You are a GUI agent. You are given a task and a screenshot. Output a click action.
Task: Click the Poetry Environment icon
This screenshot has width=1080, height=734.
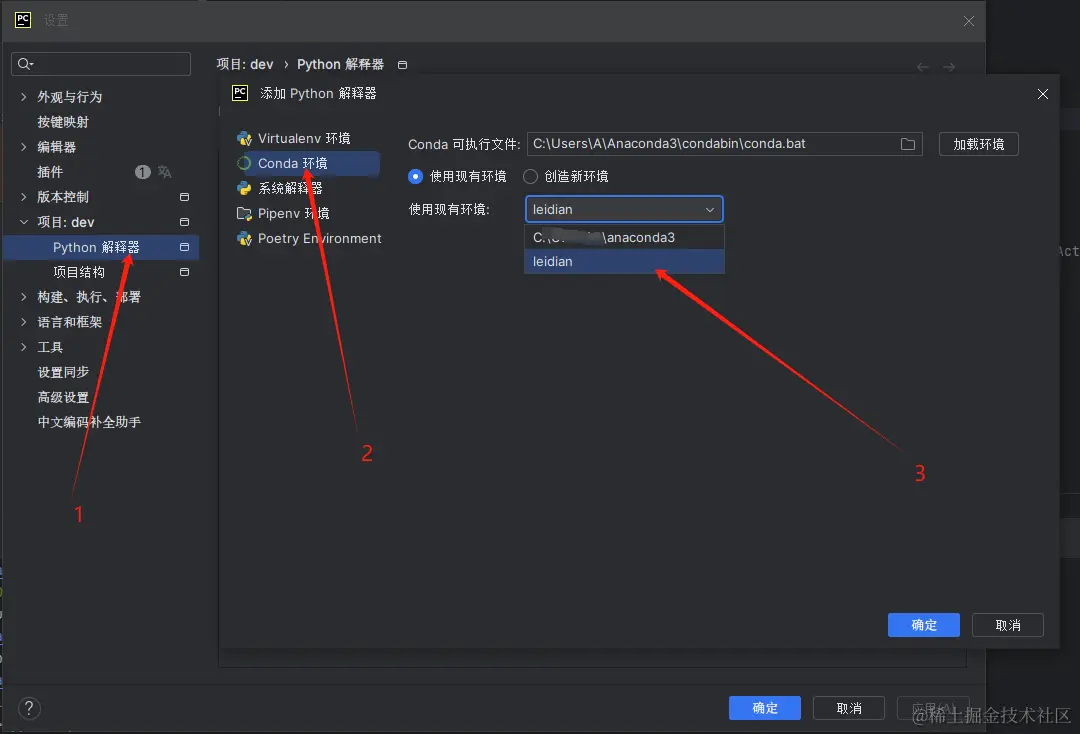[244, 238]
